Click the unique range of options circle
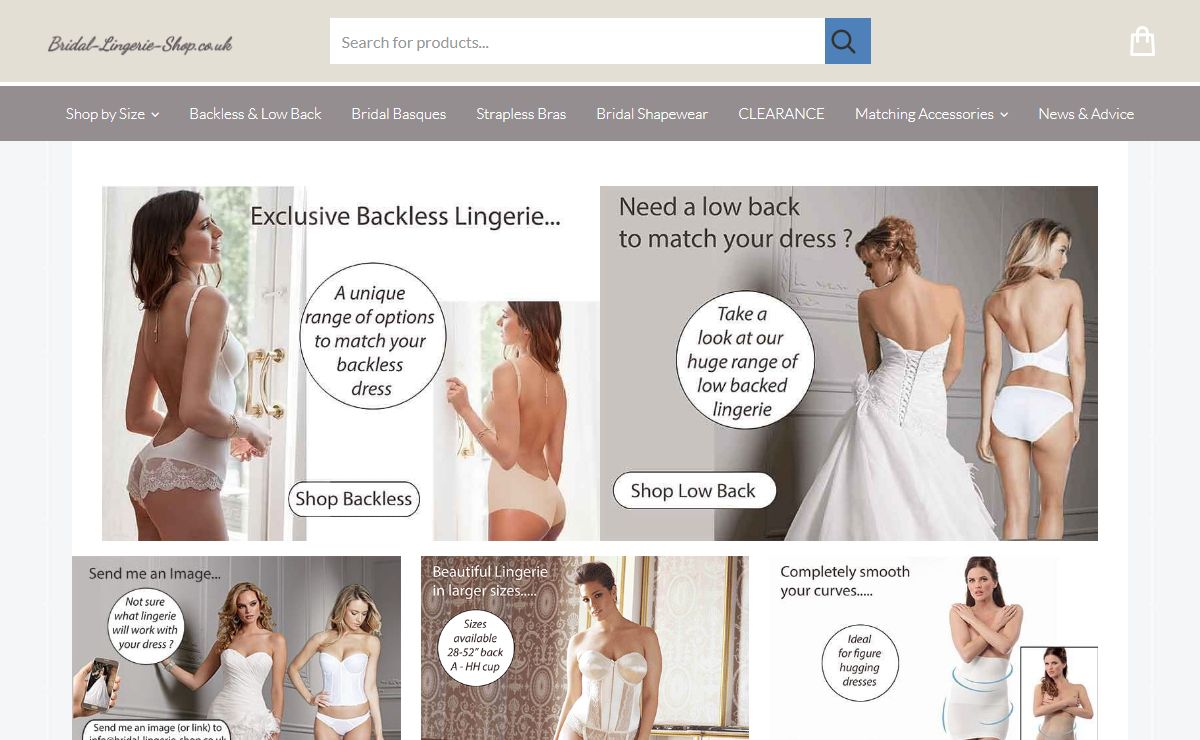 [373, 337]
